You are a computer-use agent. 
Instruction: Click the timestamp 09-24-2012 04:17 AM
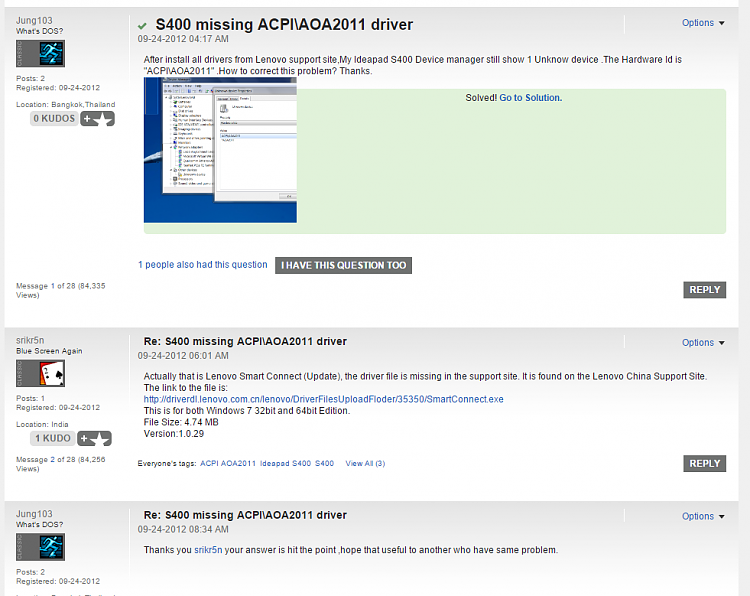tap(183, 39)
